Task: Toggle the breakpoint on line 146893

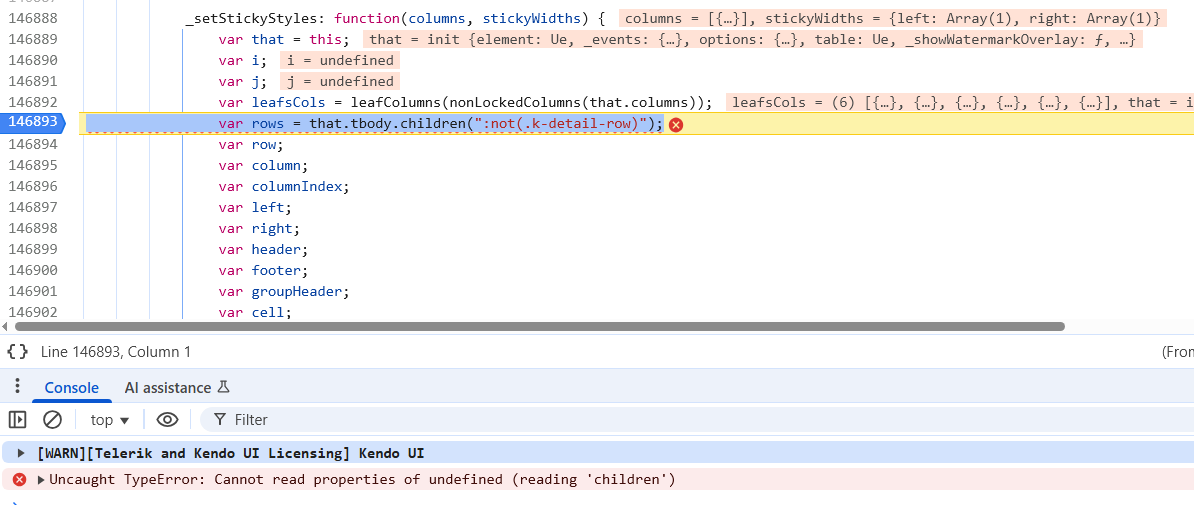Action: pyautogui.click(x=34, y=123)
